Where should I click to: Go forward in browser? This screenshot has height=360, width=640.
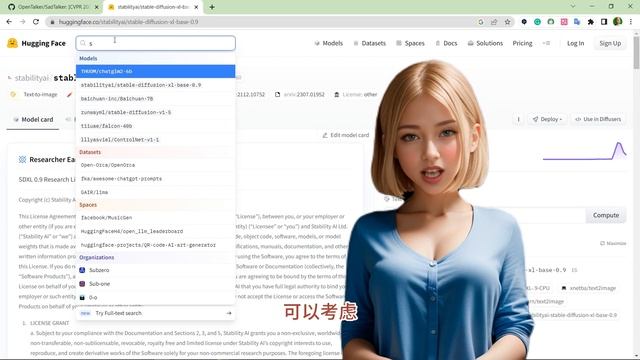[22, 22]
